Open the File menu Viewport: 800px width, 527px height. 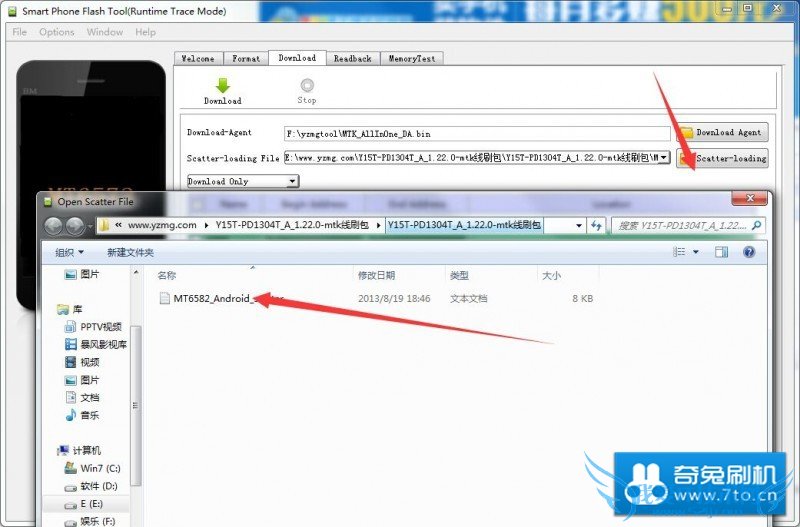19,32
